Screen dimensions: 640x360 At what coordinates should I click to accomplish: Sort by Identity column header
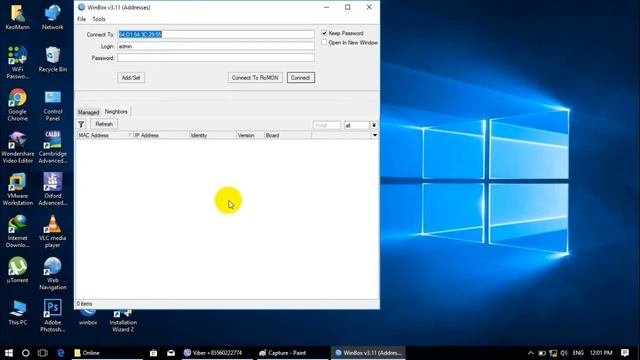tap(213, 135)
